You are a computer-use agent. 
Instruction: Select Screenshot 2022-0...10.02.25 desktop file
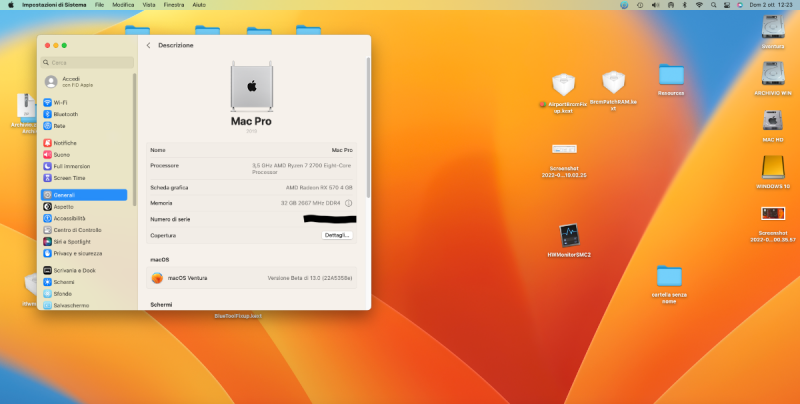[564, 149]
